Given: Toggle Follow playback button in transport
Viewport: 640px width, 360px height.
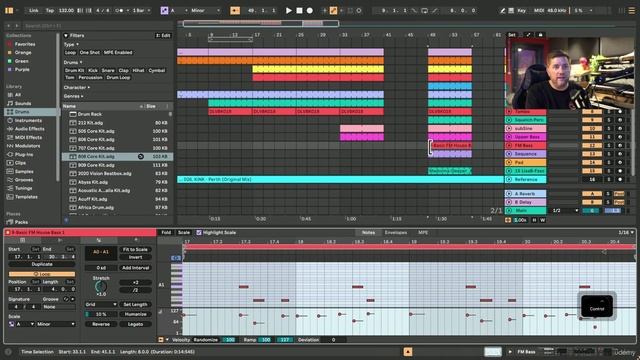Looking at the screenshot, I should tap(235, 10).
